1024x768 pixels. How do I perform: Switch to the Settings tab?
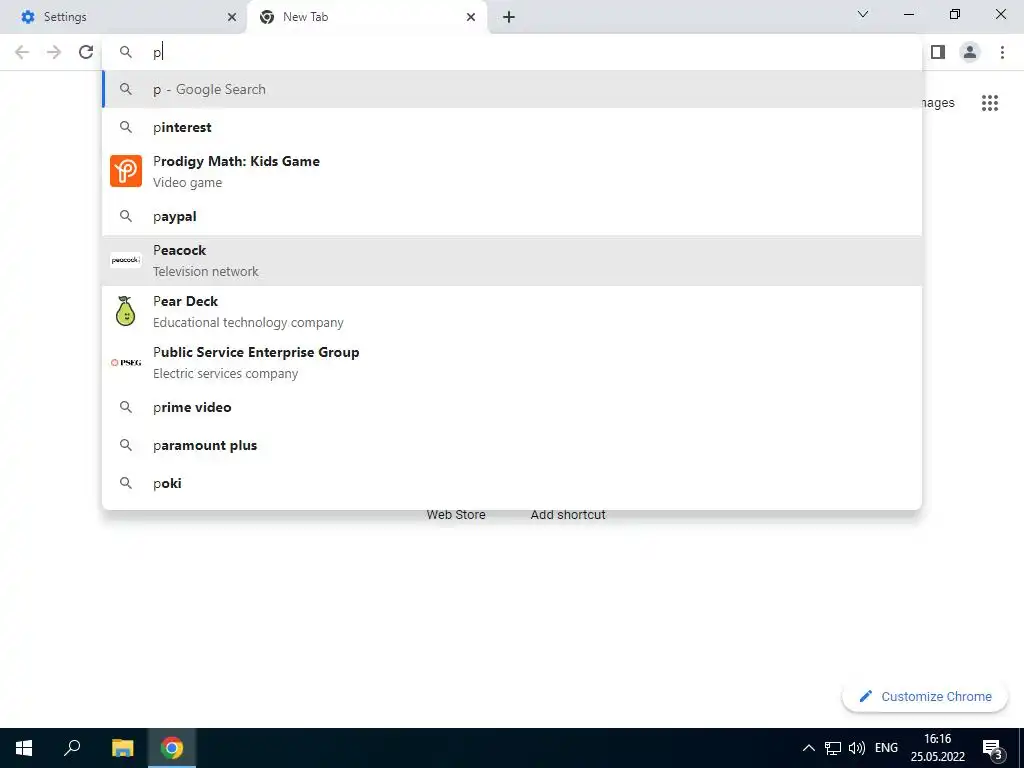[123, 17]
